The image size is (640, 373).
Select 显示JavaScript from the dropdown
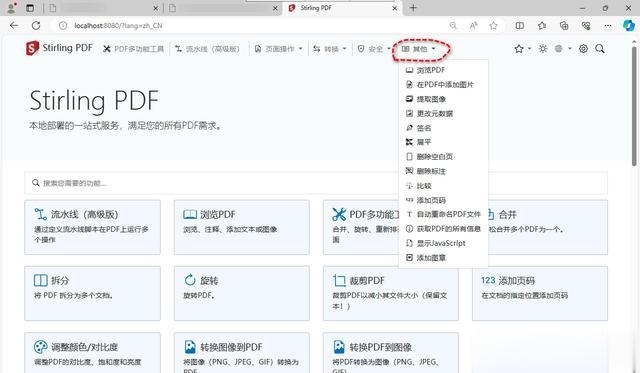443,243
